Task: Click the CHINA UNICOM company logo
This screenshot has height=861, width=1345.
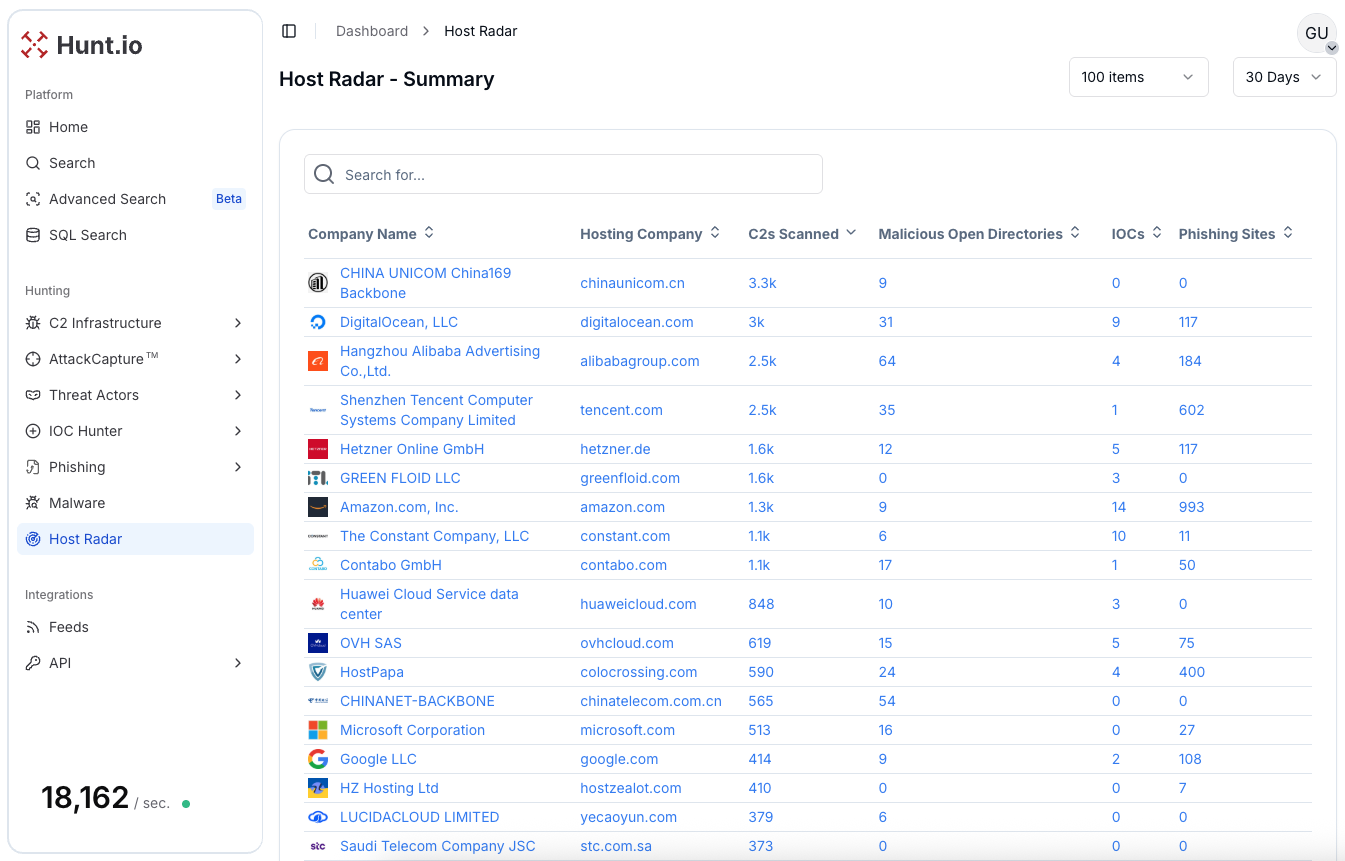Action: (x=318, y=283)
